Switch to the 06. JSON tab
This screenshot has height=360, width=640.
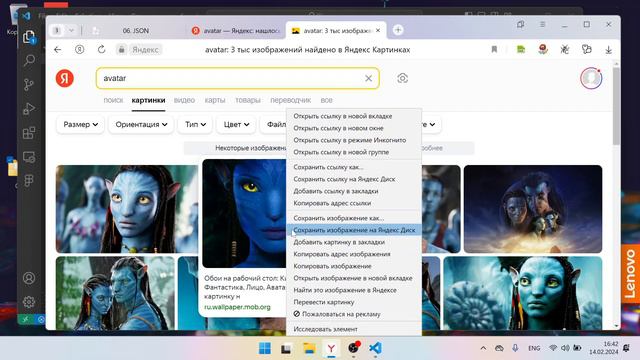click(136, 31)
